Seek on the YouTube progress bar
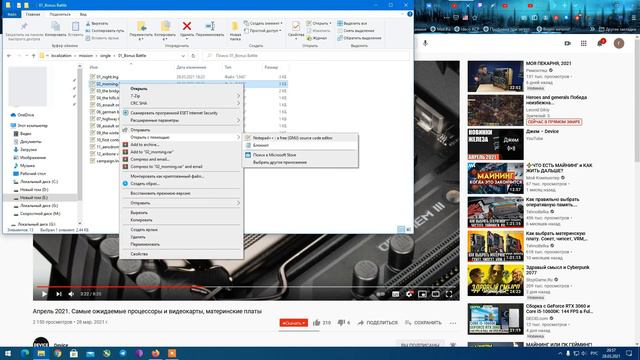The height and width of the screenshot is (360, 640). coord(246,287)
